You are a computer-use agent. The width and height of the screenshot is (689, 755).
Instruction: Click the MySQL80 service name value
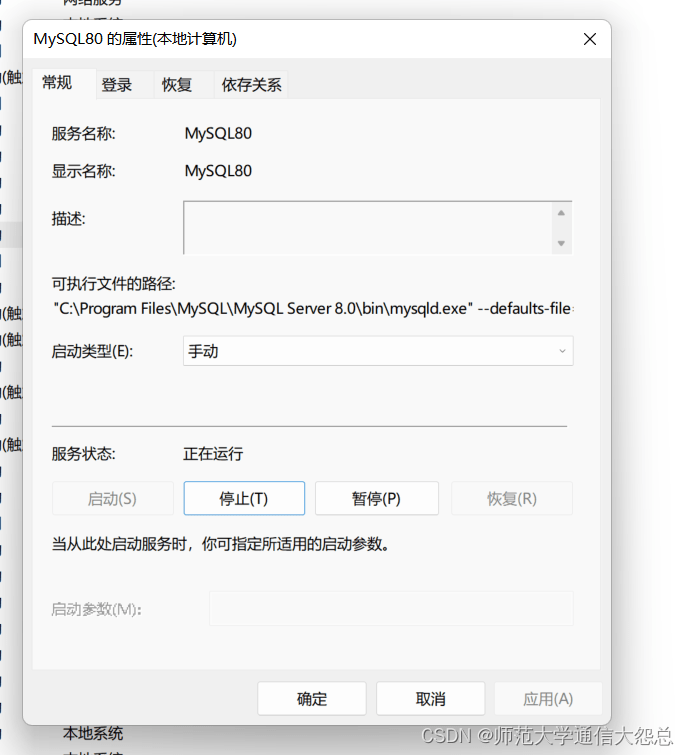tap(218, 133)
